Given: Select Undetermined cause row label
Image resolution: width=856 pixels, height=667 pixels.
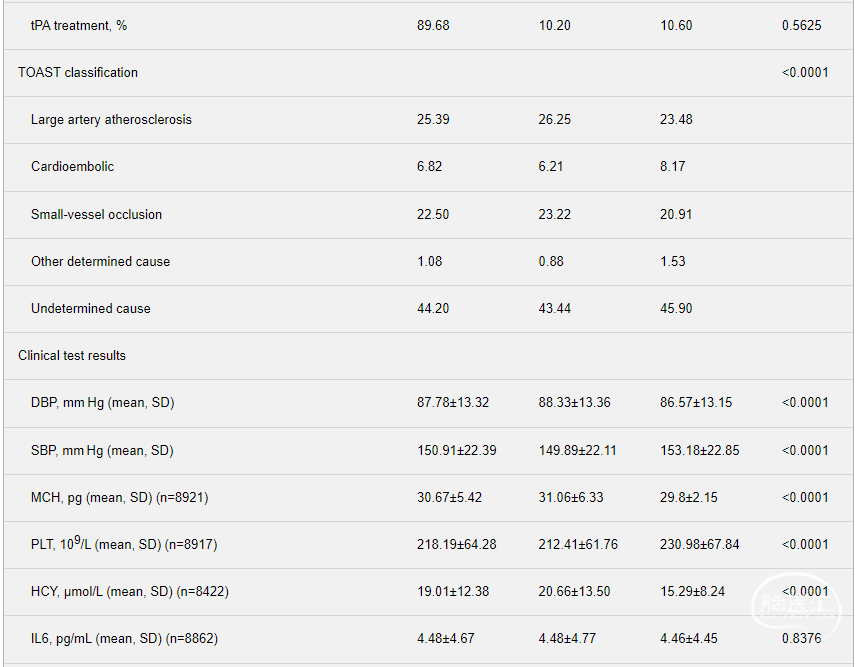Looking at the screenshot, I should [x=91, y=308].
